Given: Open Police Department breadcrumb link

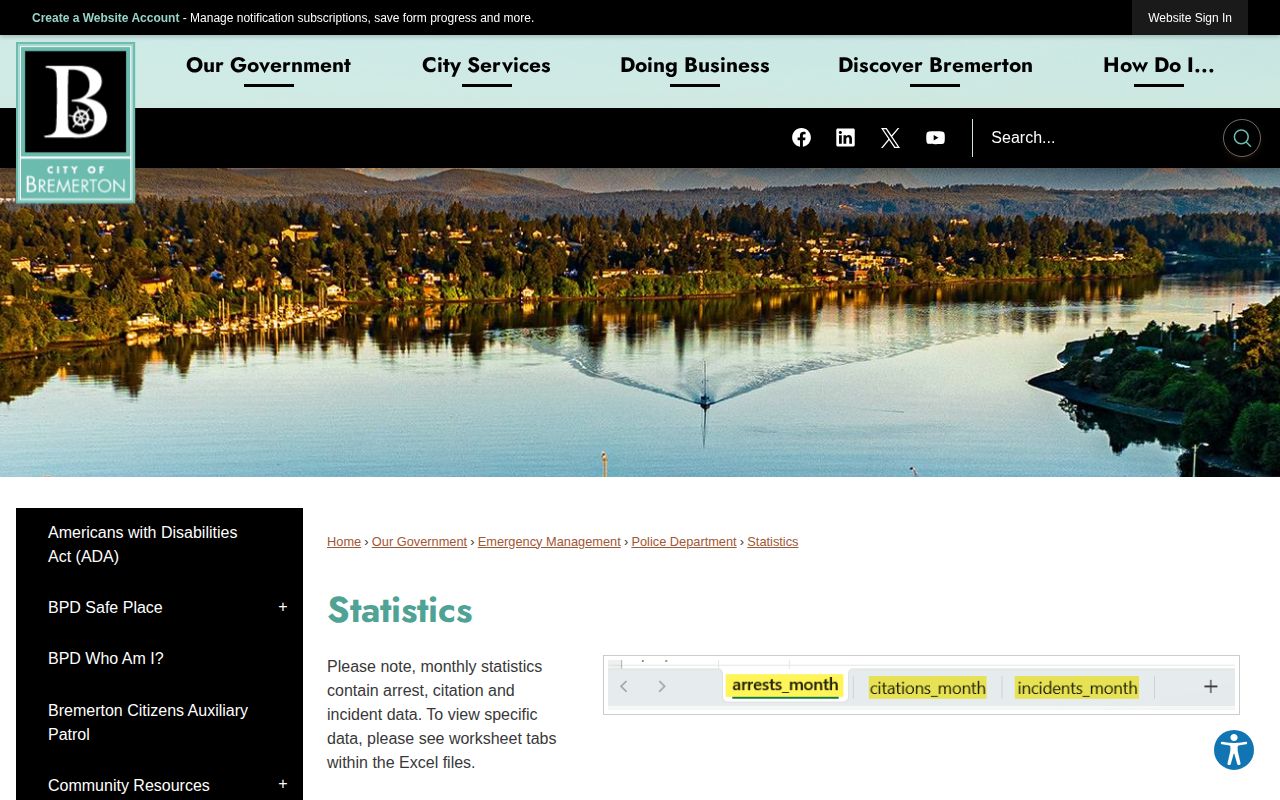Looking at the screenshot, I should point(684,542).
